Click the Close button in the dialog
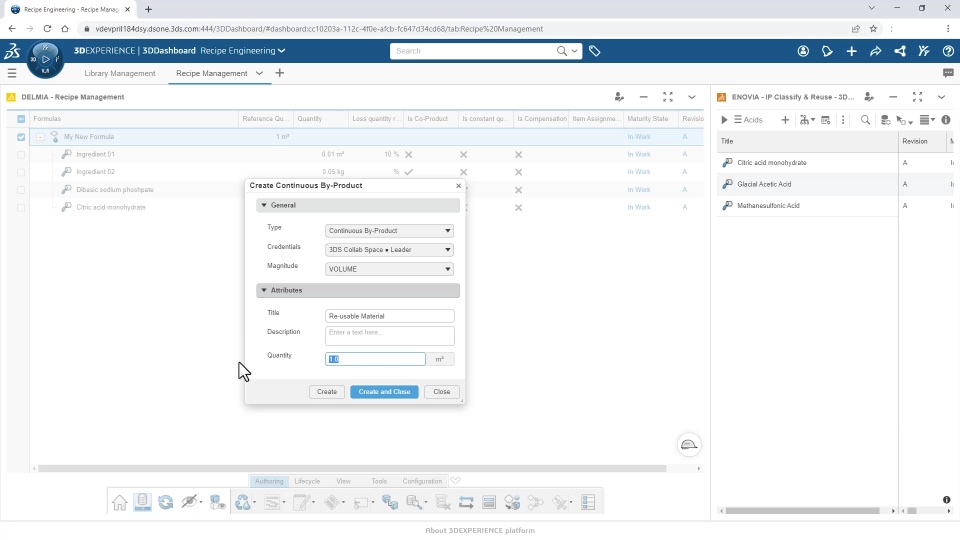The width and height of the screenshot is (960, 540). pyautogui.click(x=442, y=392)
